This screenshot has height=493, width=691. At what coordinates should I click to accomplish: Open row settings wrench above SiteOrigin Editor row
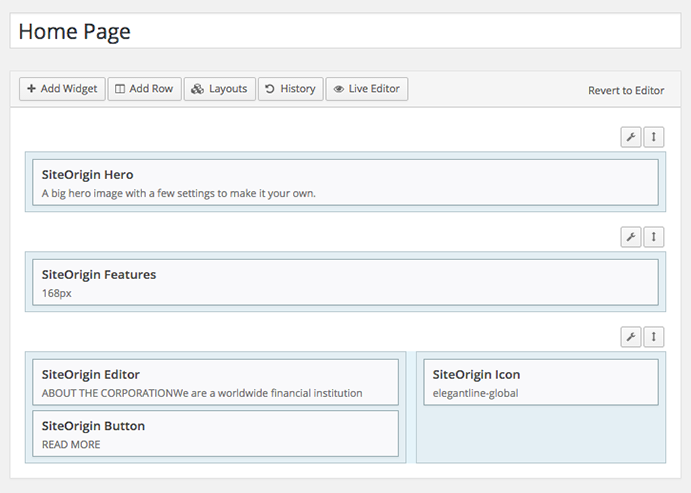point(631,337)
